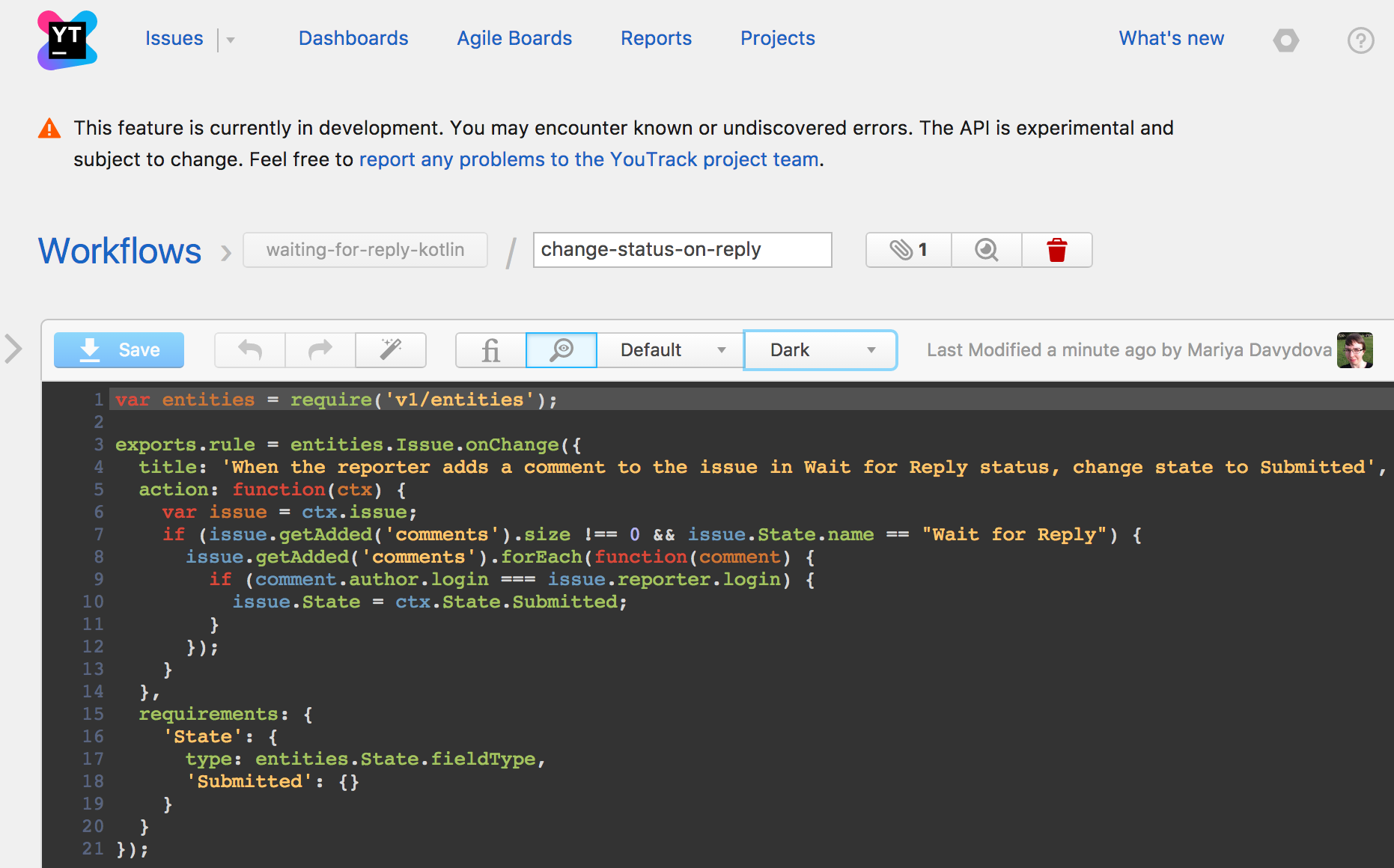Toggle the whitespace preview eye button

pyautogui.click(x=561, y=350)
